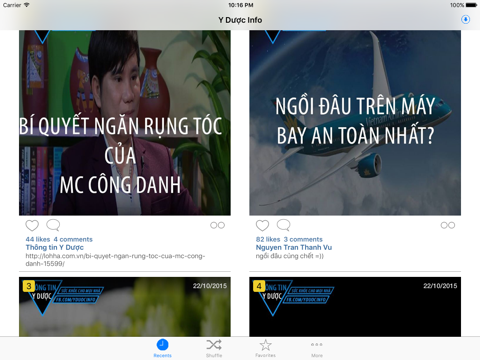Tap the glasses icon under the airplane post
This screenshot has height=360, width=480.
[x=448, y=225]
